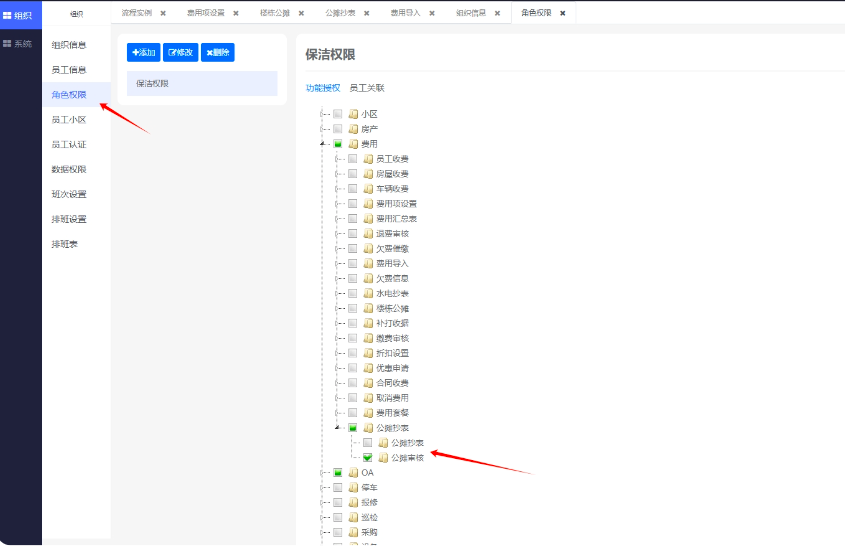Image resolution: width=845 pixels, height=554 pixels.
Task: Click the 公摊审核 folder icon
Action: (x=384, y=458)
